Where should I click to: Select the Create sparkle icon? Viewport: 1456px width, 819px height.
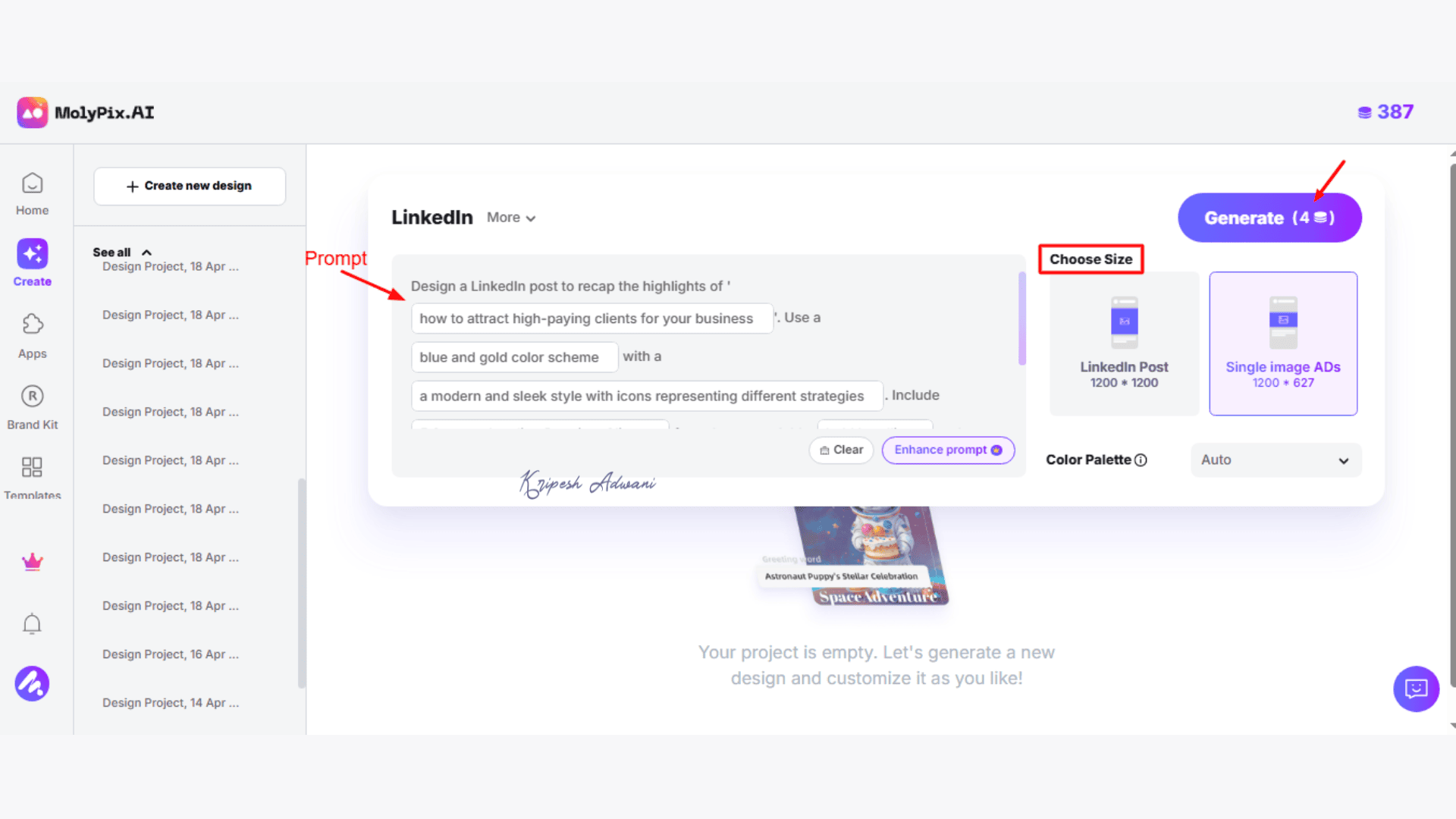(x=33, y=253)
